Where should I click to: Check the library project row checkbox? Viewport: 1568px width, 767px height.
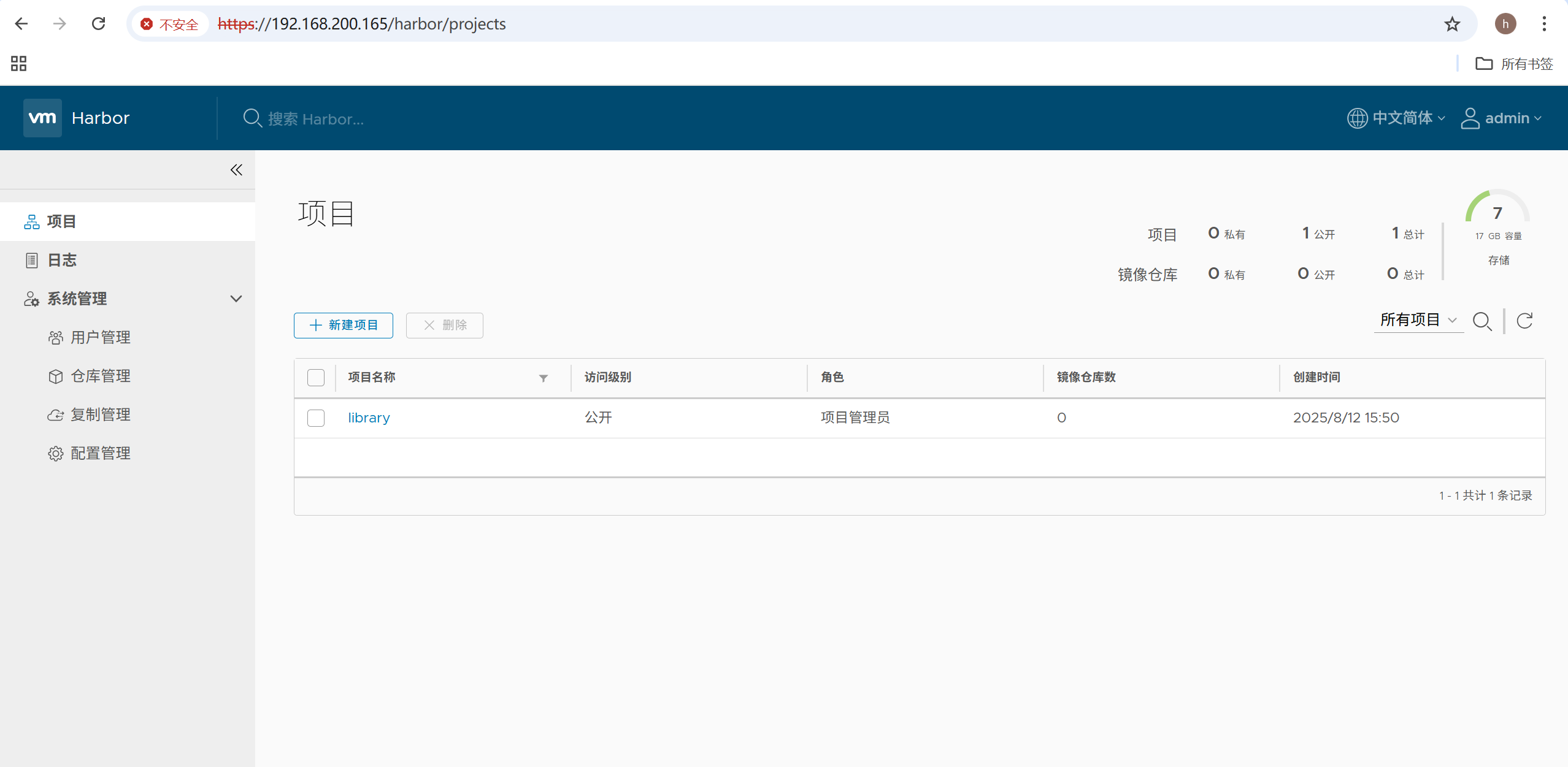316,418
